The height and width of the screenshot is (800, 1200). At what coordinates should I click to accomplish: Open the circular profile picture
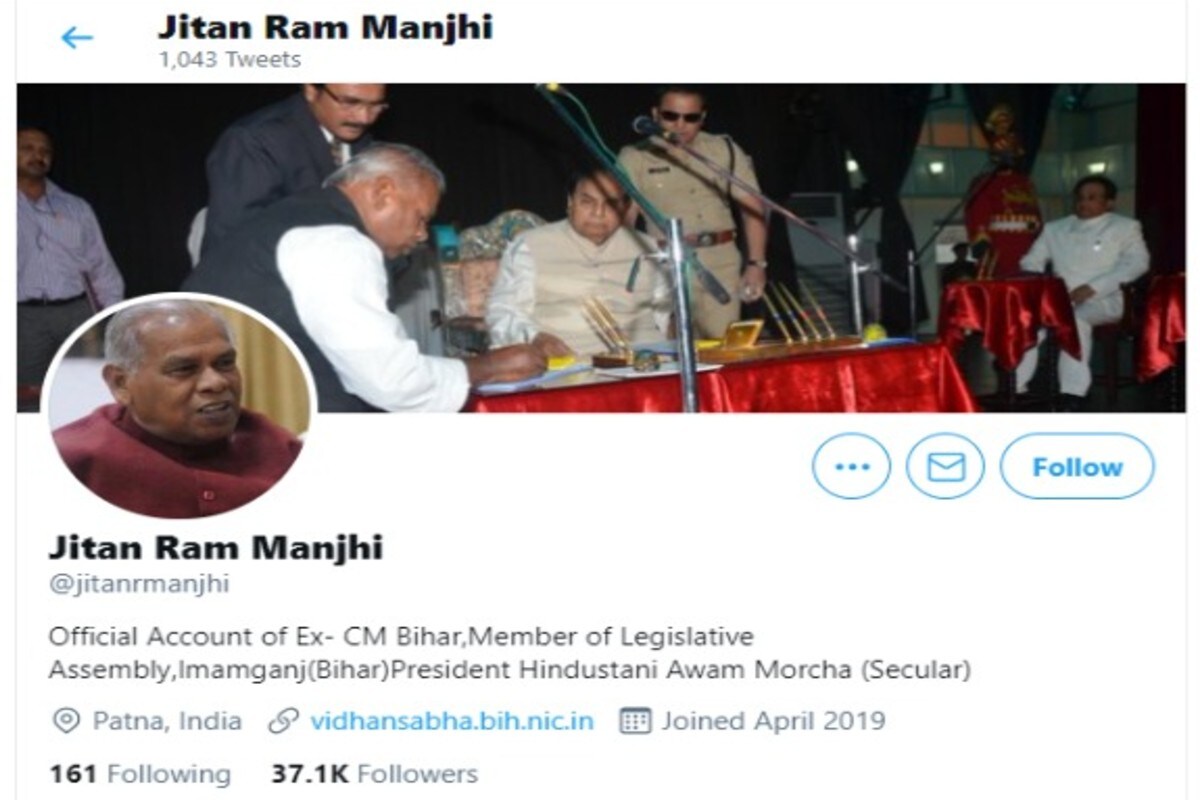coord(178,407)
